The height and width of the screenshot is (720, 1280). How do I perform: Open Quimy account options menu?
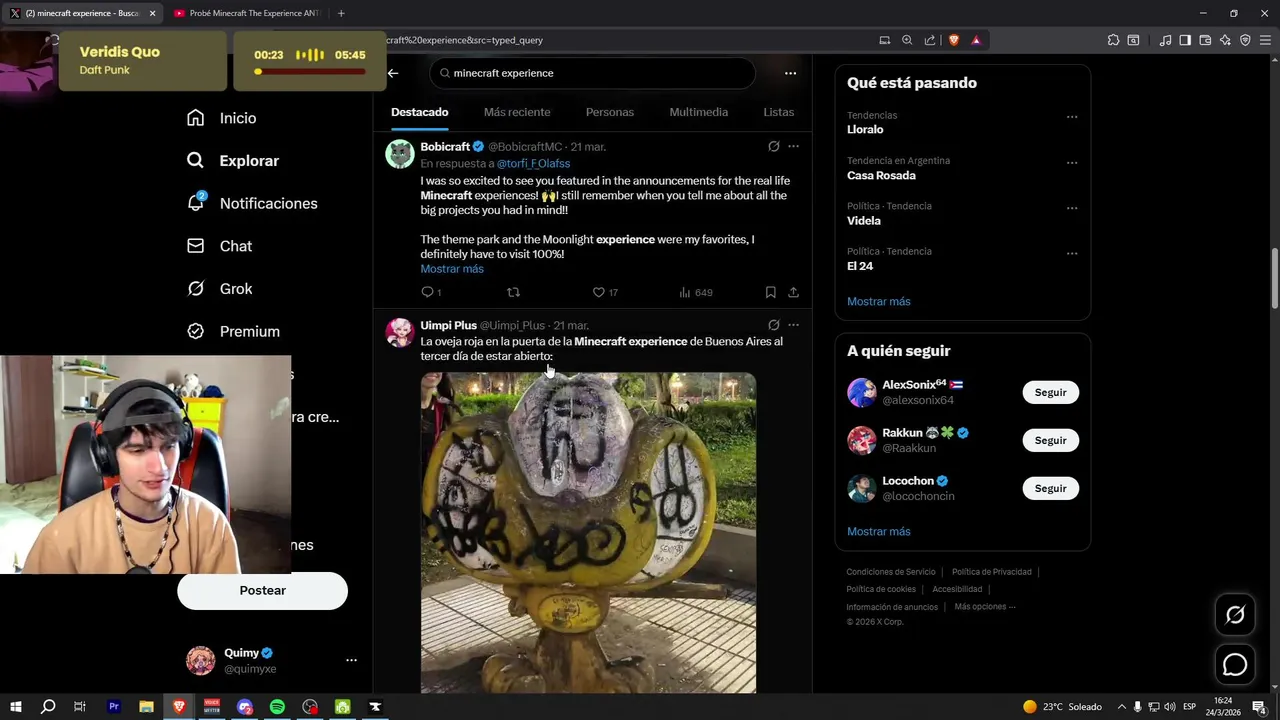click(x=351, y=660)
